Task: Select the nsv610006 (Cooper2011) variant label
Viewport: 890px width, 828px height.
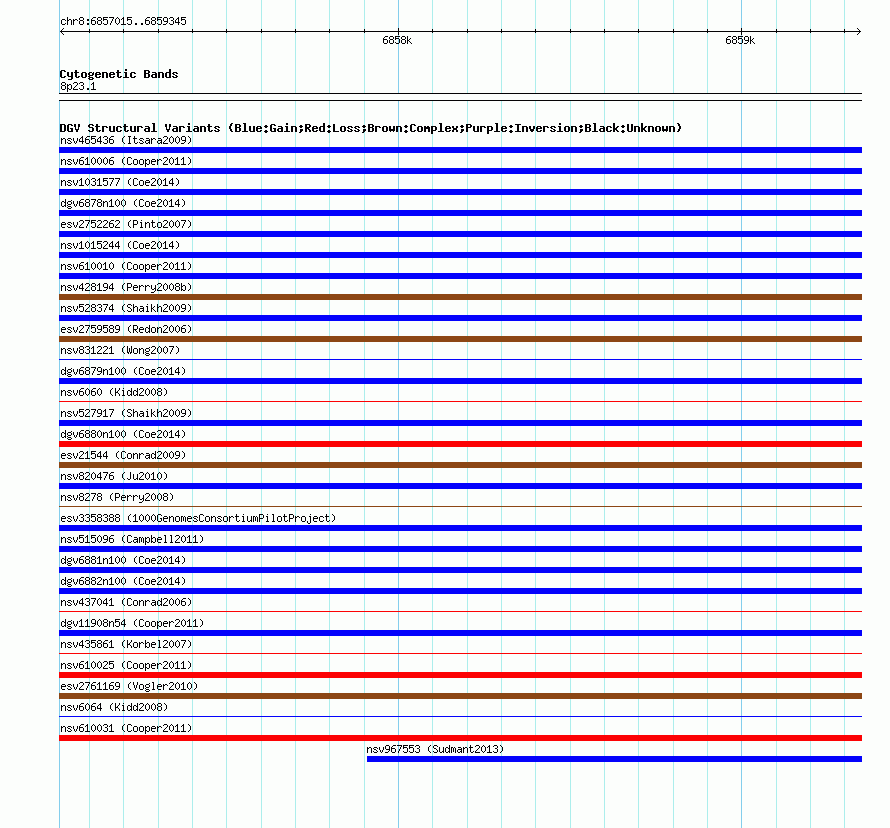Action: click(126, 161)
